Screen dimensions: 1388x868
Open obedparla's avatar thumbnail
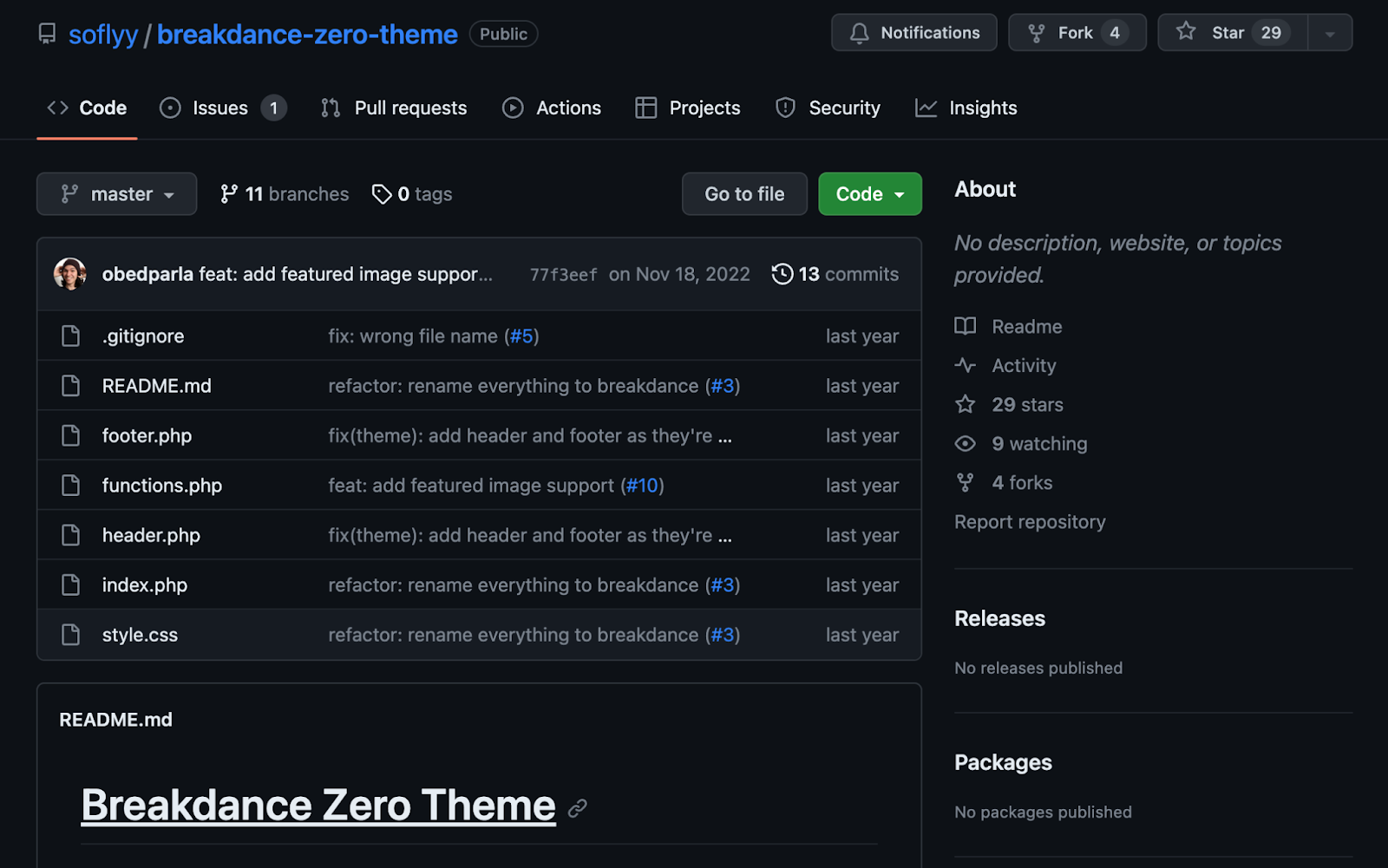click(70, 274)
